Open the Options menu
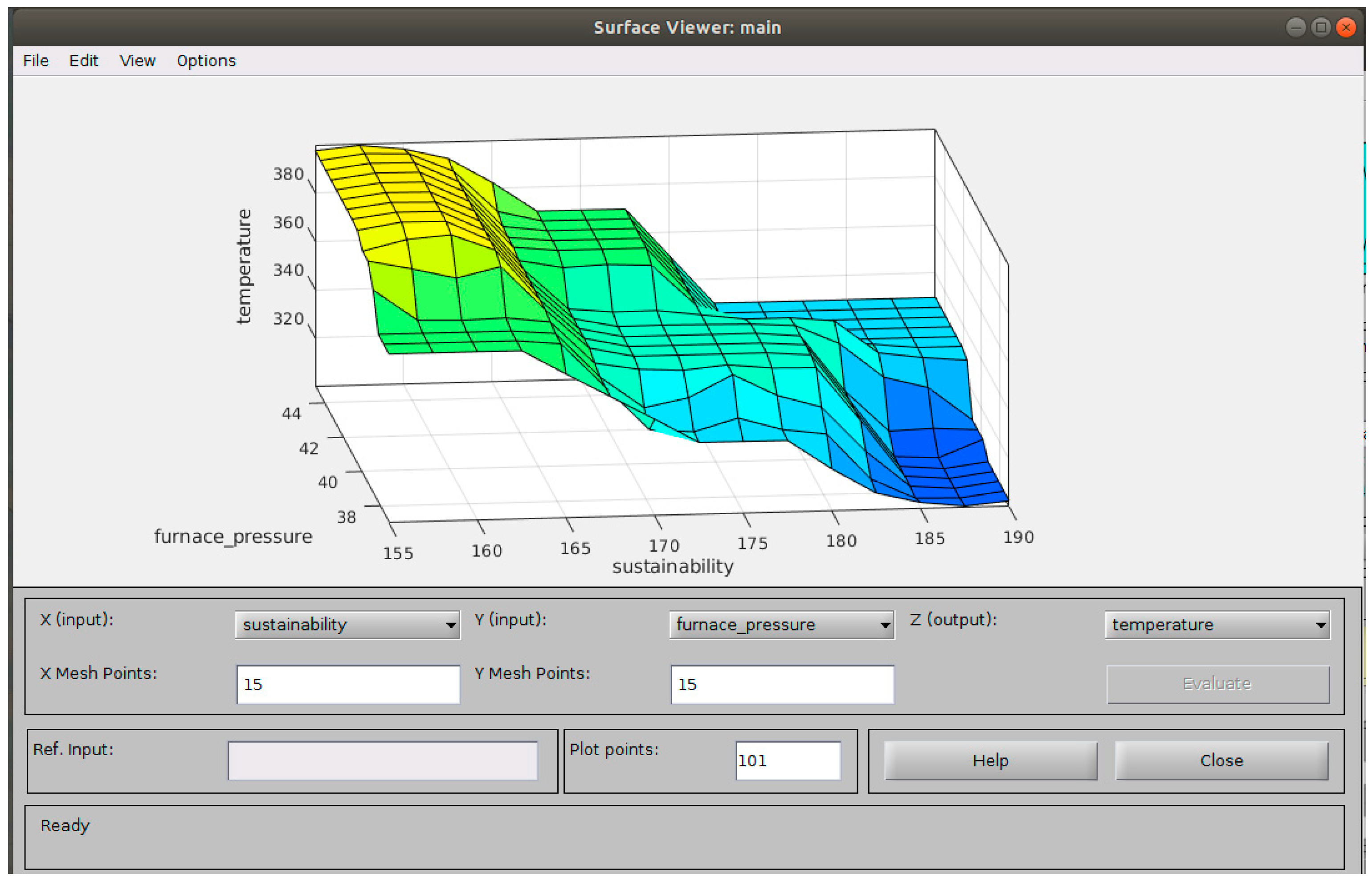The image size is (1372, 882). pos(206,61)
